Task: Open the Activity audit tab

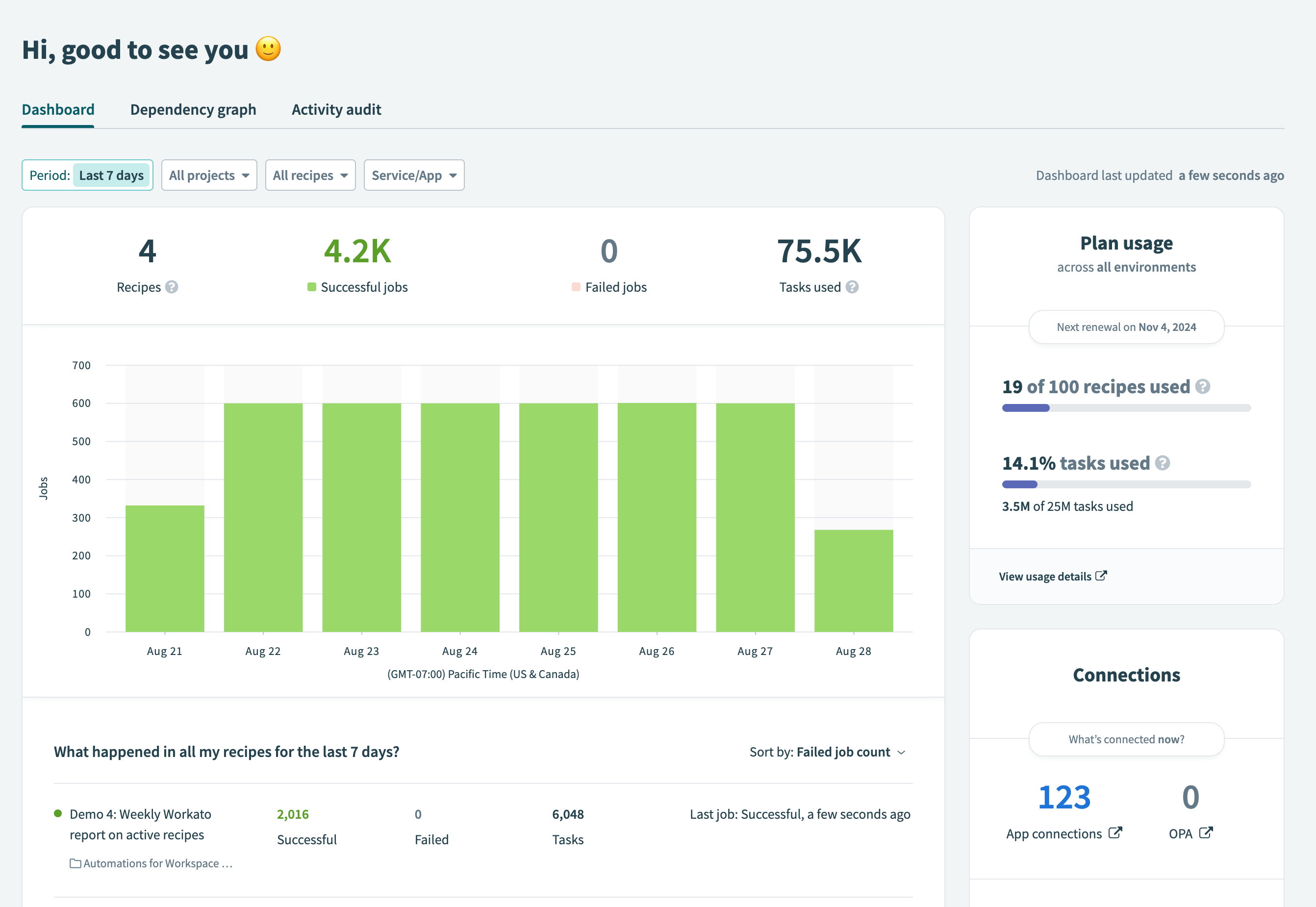Action: (x=336, y=110)
